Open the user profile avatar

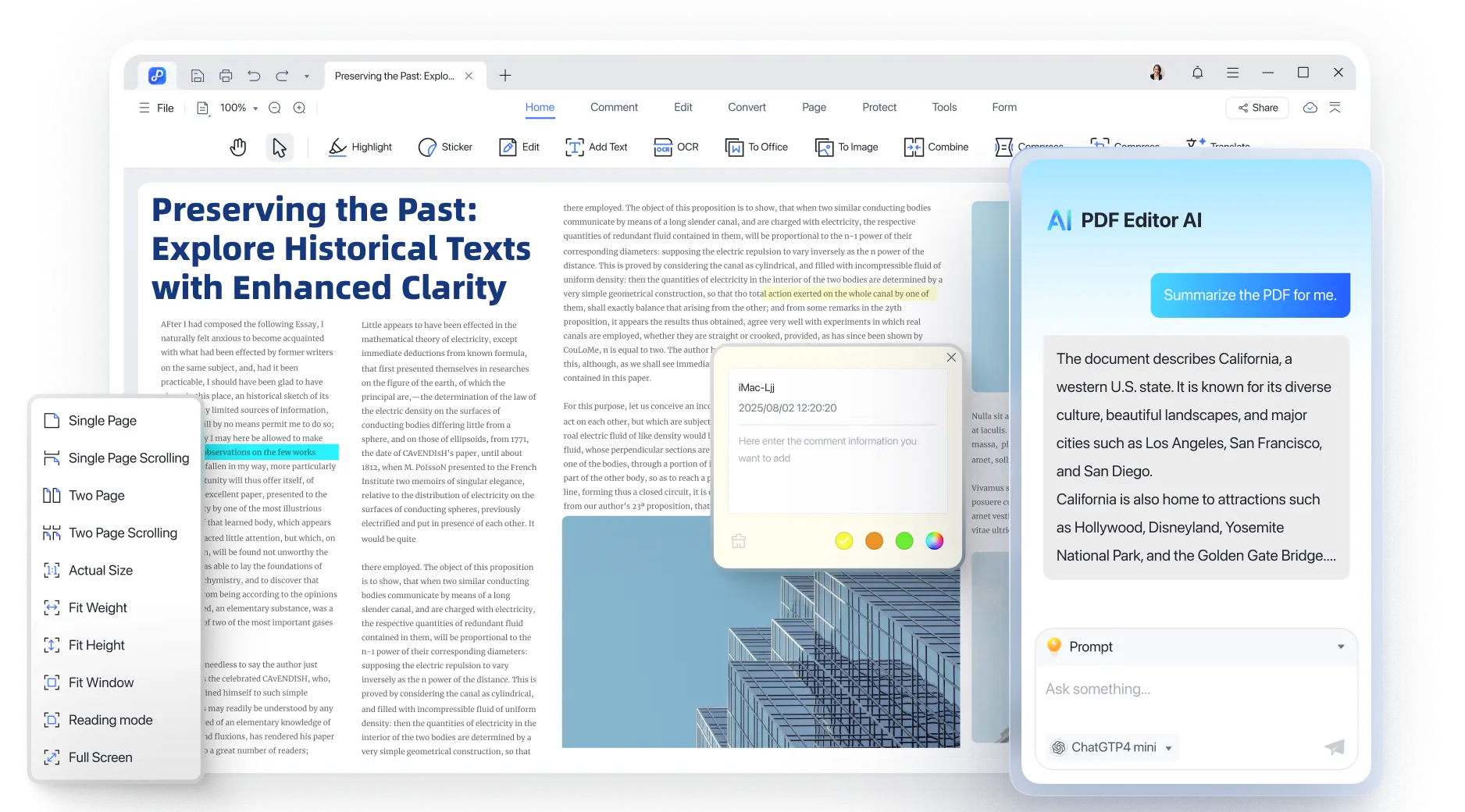(x=1157, y=73)
